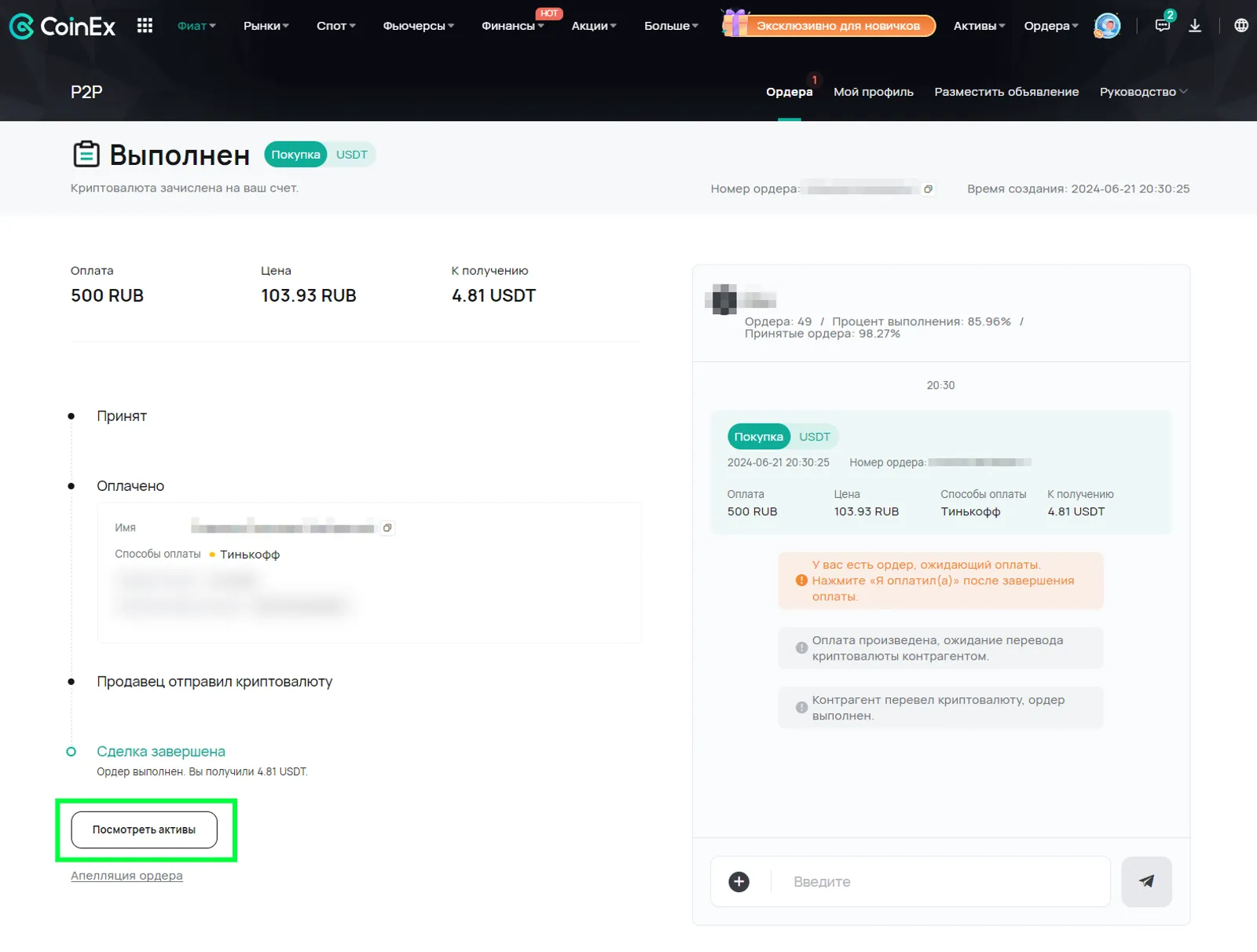Click the Принят order step
The image size is (1257, 952).
122,416
